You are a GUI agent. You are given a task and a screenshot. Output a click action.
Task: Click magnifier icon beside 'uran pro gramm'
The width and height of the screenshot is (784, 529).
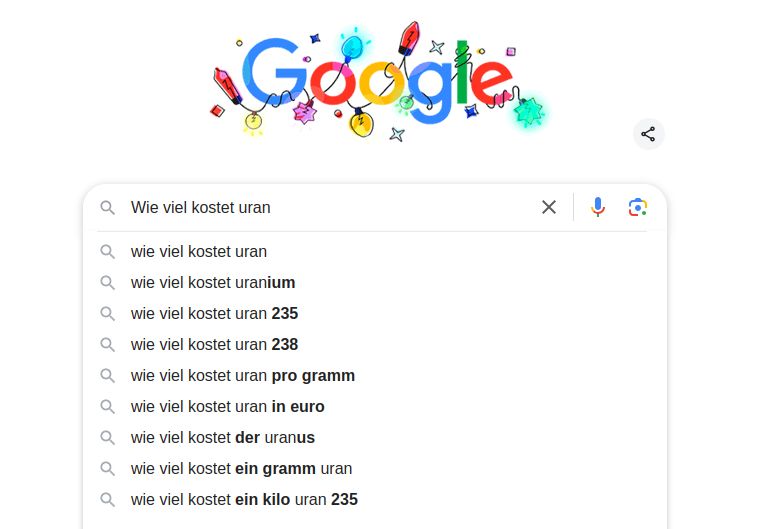tap(107, 376)
